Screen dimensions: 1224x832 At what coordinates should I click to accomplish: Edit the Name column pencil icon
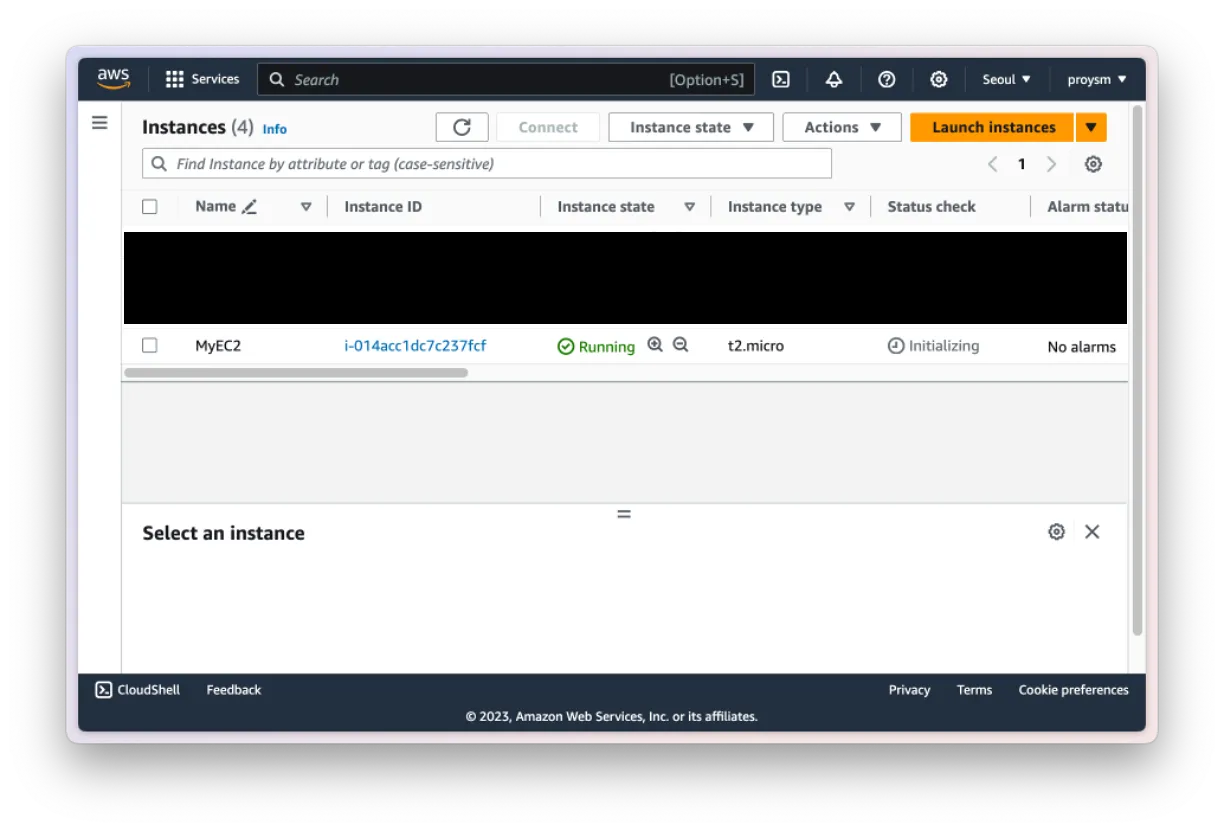point(249,207)
